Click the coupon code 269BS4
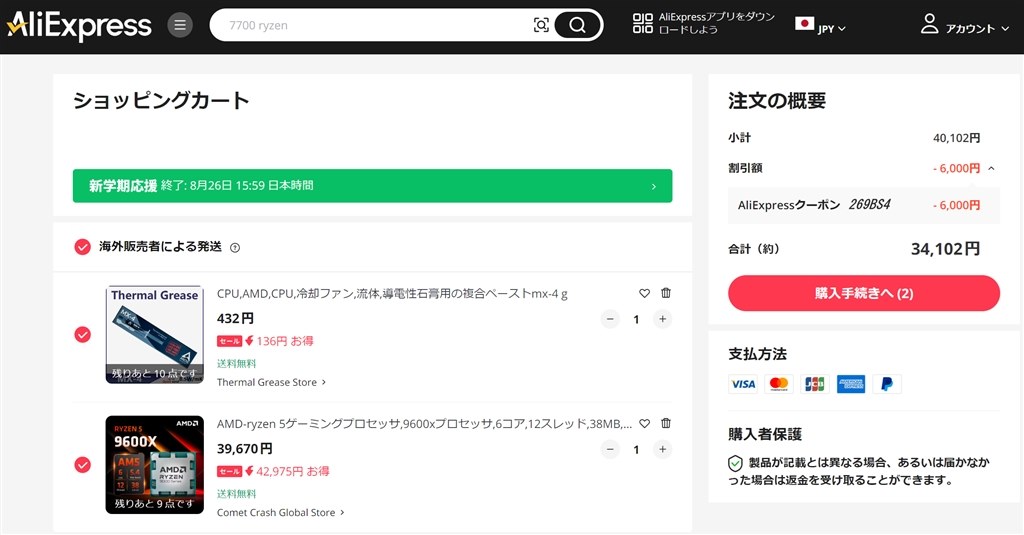This screenshot has width=1024, height=535. coord(869,204)
